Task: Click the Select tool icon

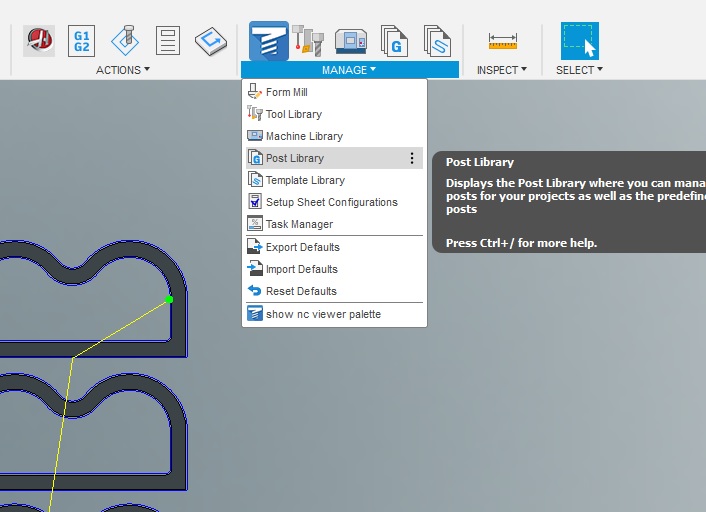Action: [x=579, y=41]
